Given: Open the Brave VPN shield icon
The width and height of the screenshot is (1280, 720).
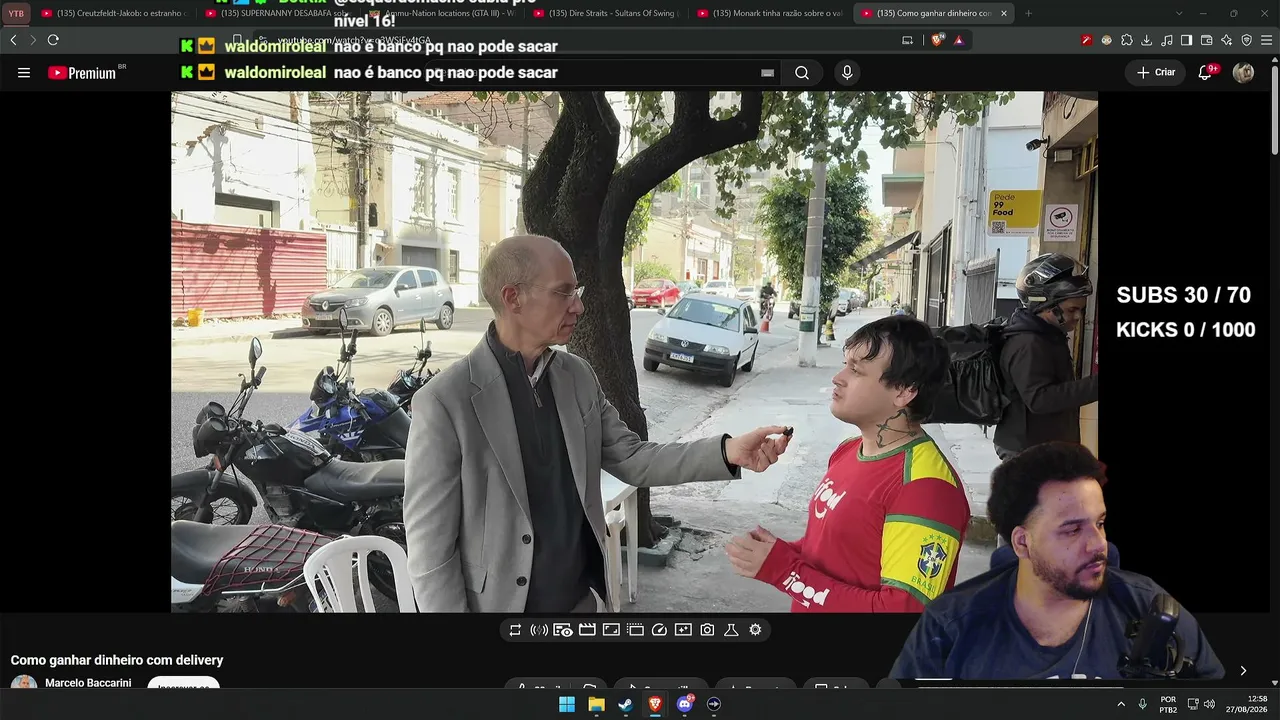Looking at the screenshot, I should pos(1246,40).
